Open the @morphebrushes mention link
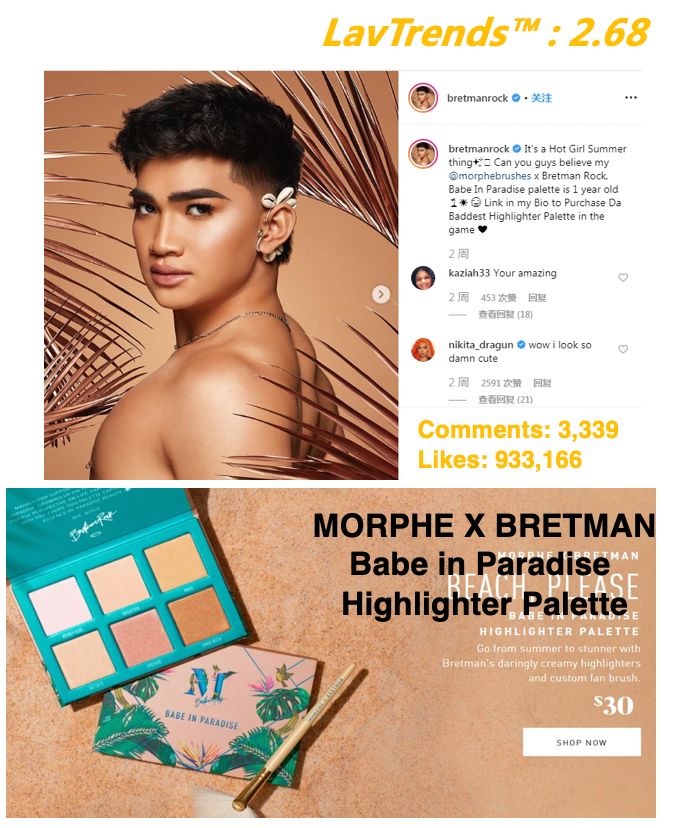Image resolution: width=686 pixels, height=828 pixels. click(x=490, y=176)
